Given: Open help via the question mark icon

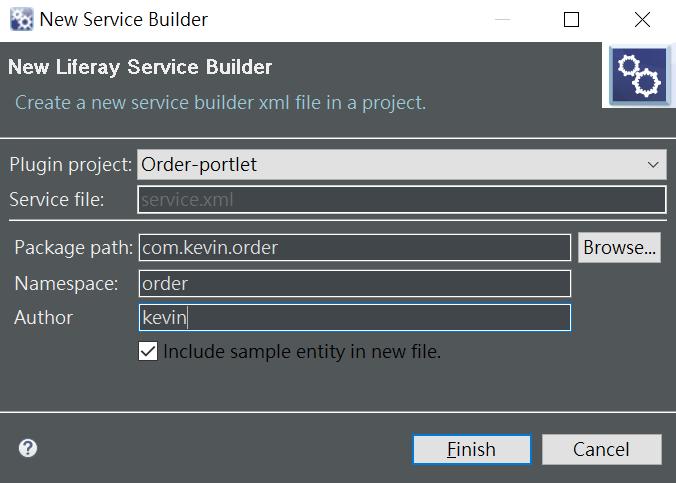Looking at the screenshot, I should 28,448.
